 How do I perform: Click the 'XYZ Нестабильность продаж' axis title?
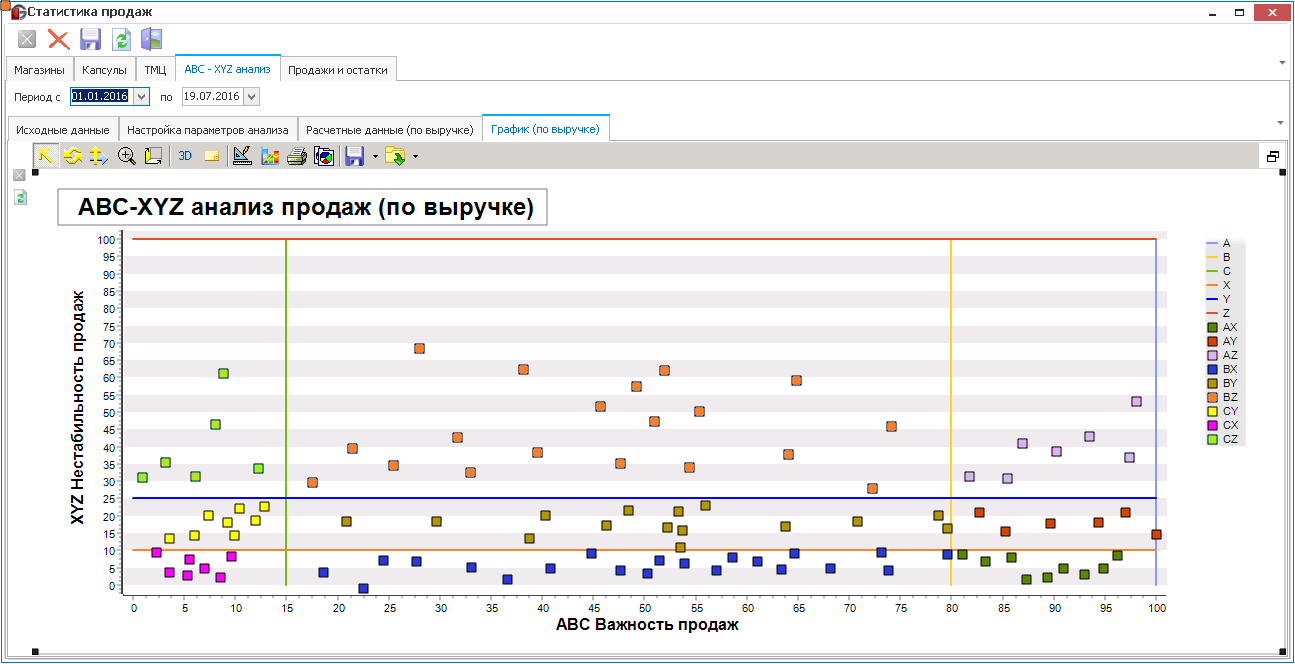pyautogui.click(x=77, y=408)
